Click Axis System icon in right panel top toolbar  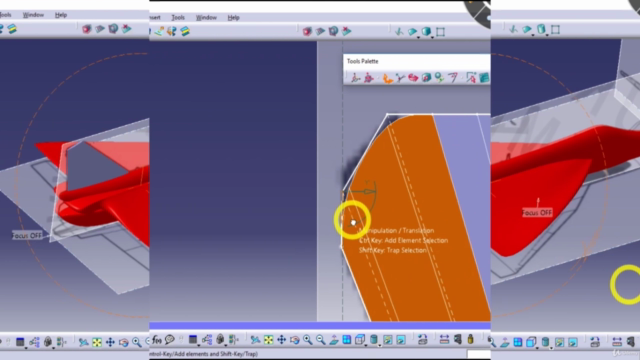[x=514, y=29]
